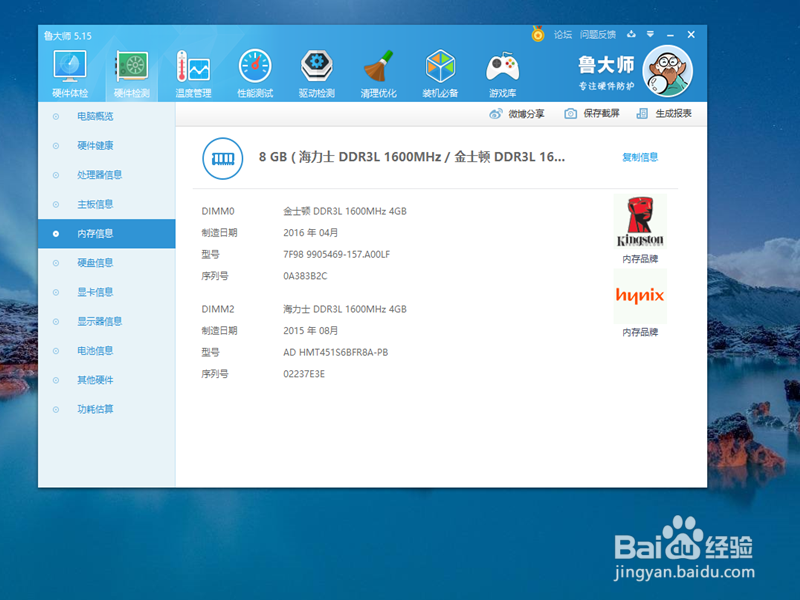Click 海力士 DDR3L 1600MHz 4GB text
Image resolution: width=800 pixels, height=600 pixels.
345,309
